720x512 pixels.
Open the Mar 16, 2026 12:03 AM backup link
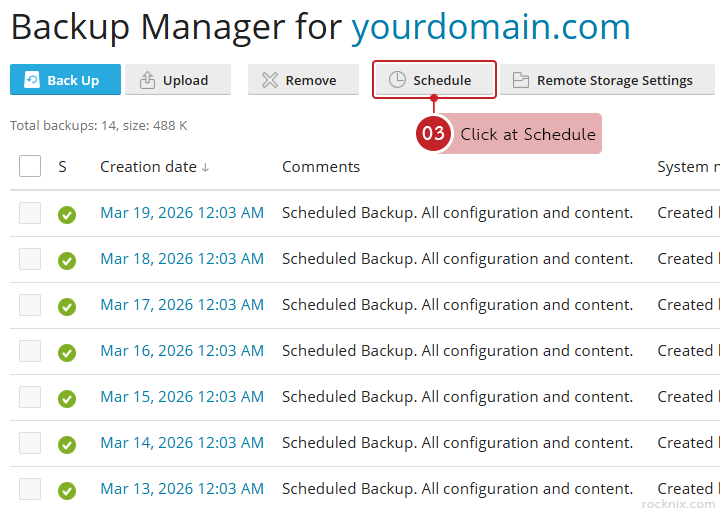pyautogui.click(x=182, y=351)
